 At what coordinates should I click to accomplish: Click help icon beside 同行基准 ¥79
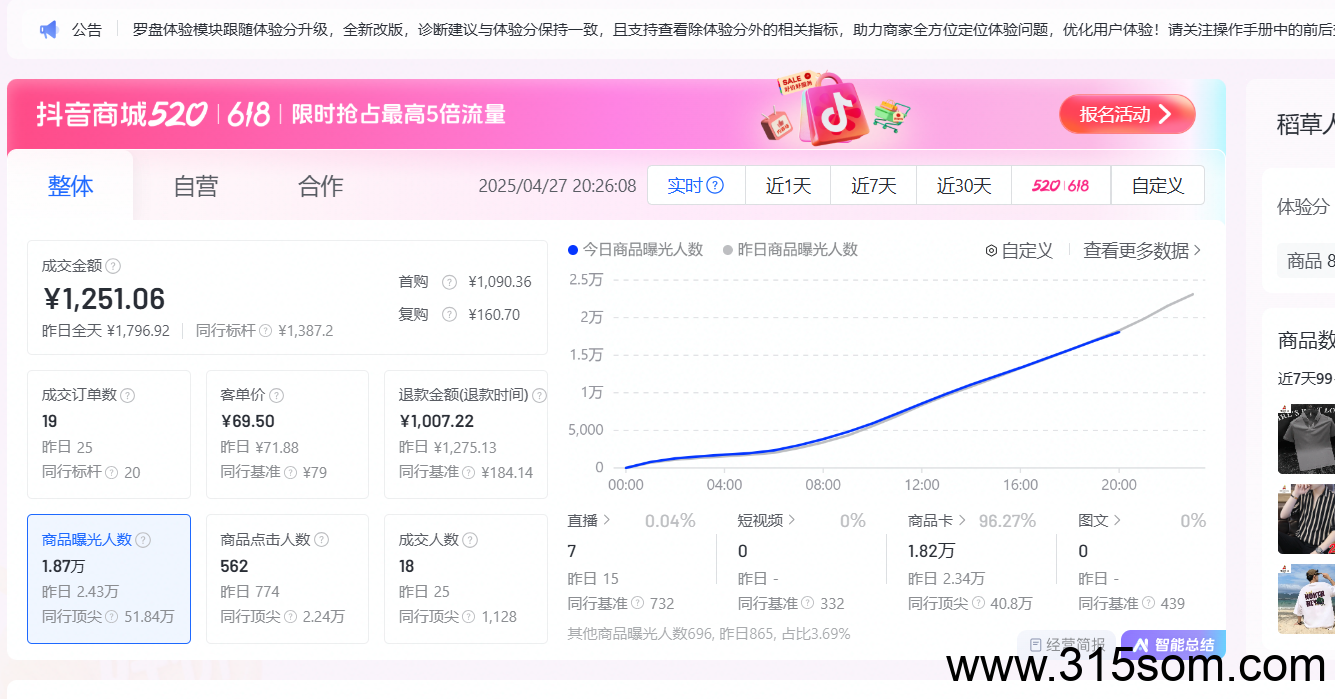tap(290, 472)
